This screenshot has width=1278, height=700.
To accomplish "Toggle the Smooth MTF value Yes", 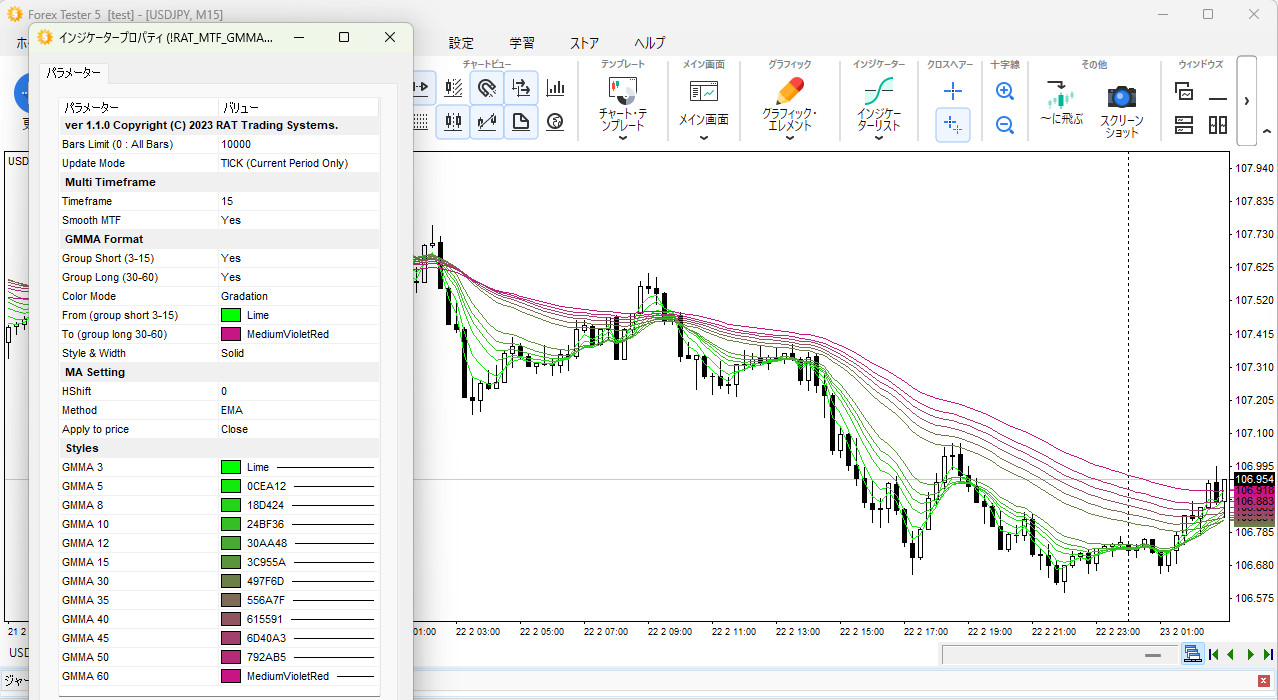I will click(231, 220).
